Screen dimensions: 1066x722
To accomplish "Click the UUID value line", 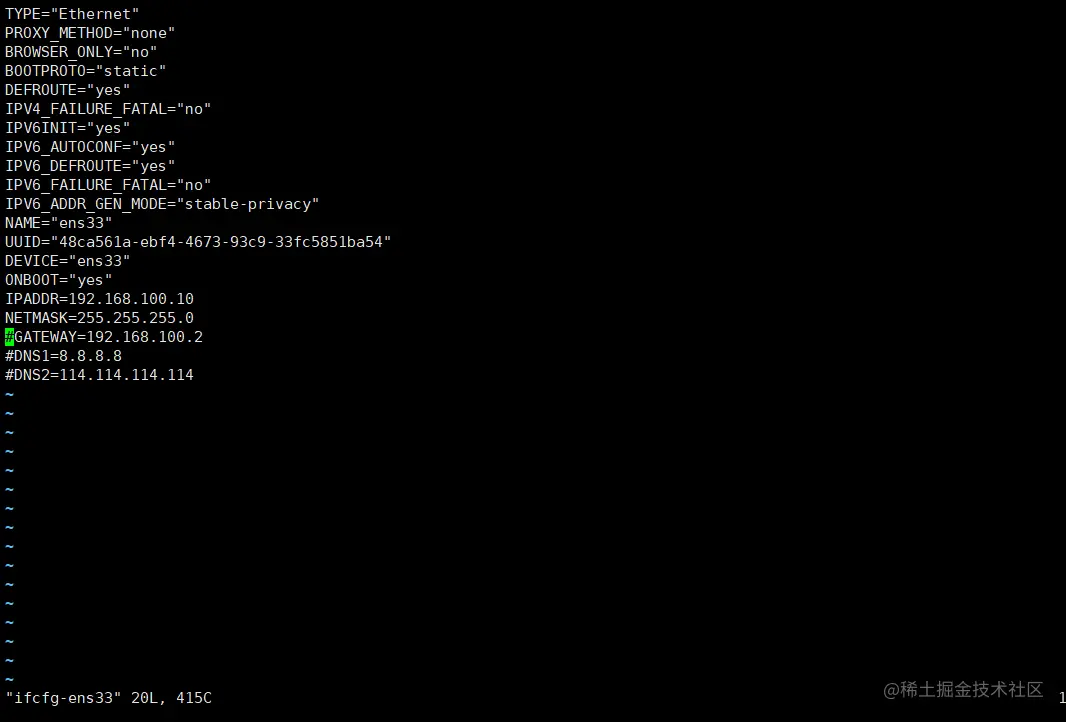I will (x=198, y=242).
